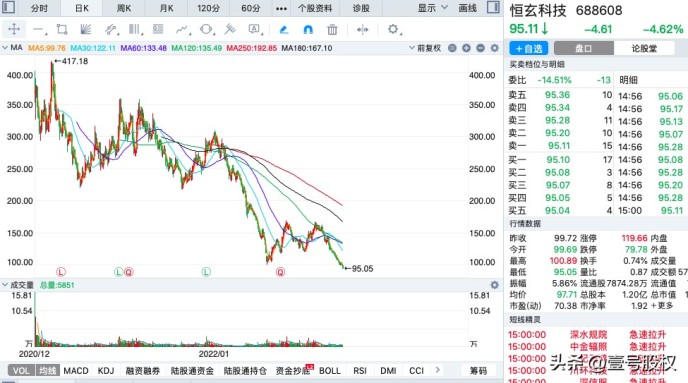Switch to the 月K monthly chart tab
The image size is (688, 383).
pyautogui.click(x=166, y=8)
